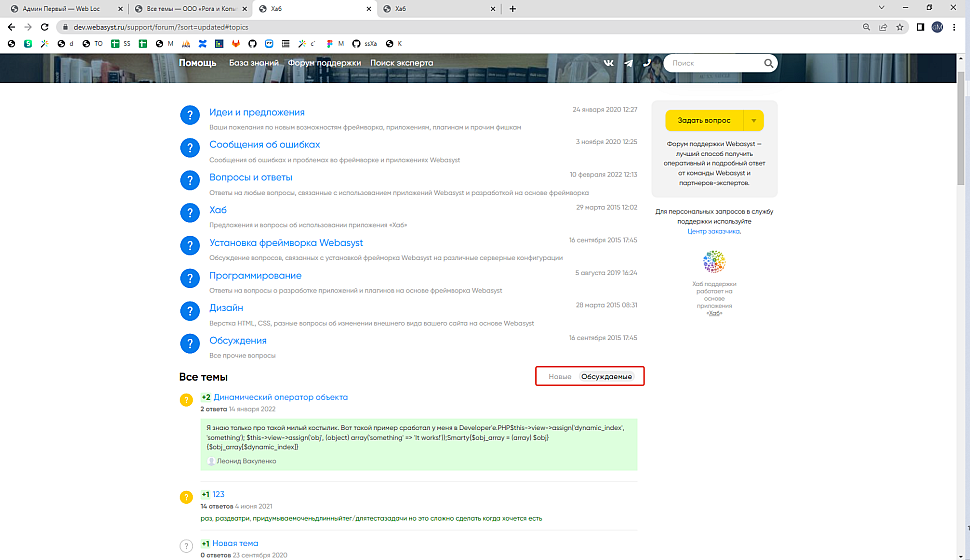The height and width of the screenshot is (560, 970).
Task: Click the phone icon in the header
Action: coord(647,63)
